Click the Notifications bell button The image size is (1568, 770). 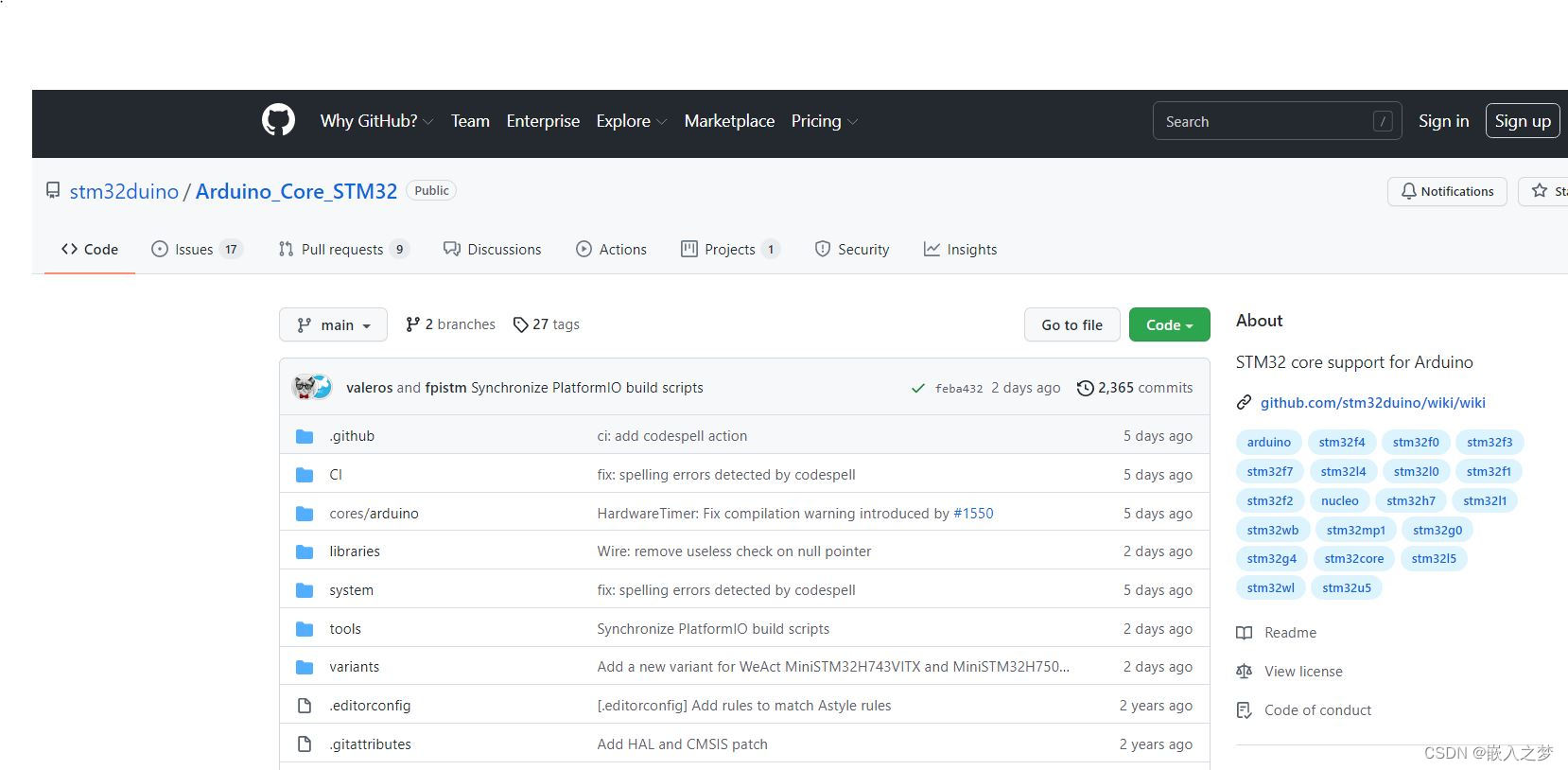1447,191
